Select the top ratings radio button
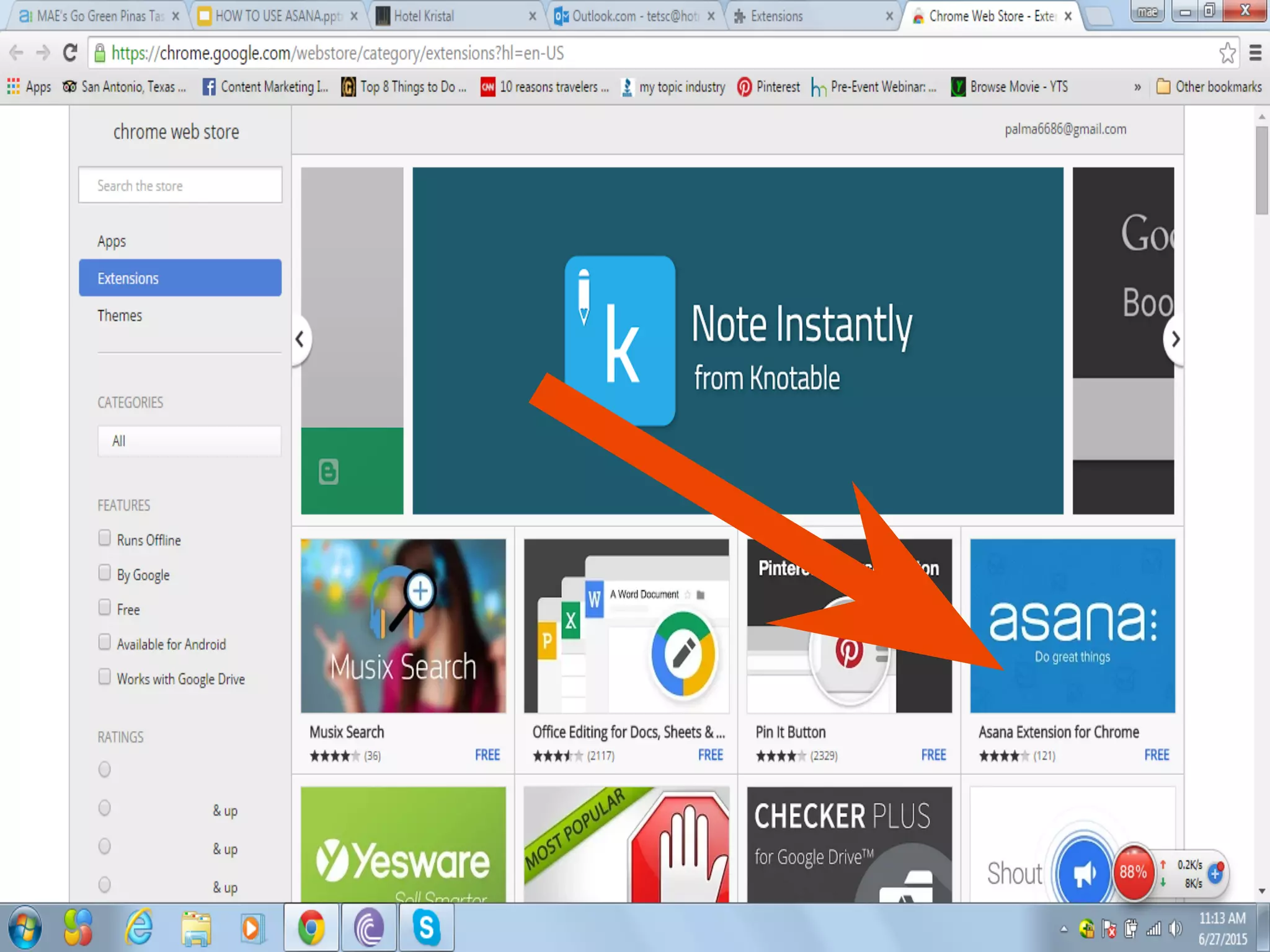Image resolution: width=1270 pixels, height=952 pixels. pos(105,769)
